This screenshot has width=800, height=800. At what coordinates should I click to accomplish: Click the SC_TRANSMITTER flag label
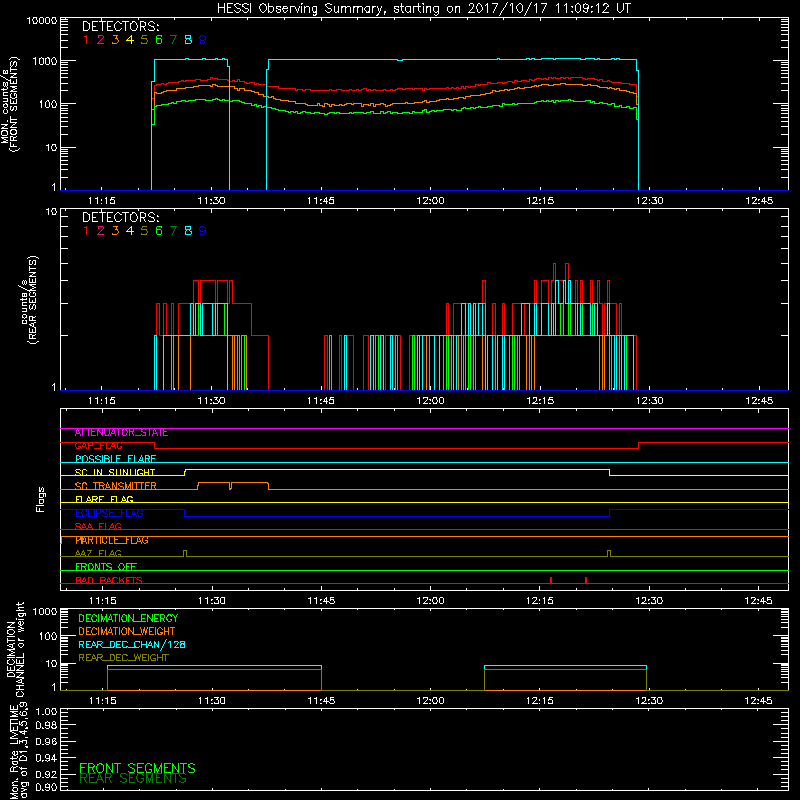[x=115, y=486]
